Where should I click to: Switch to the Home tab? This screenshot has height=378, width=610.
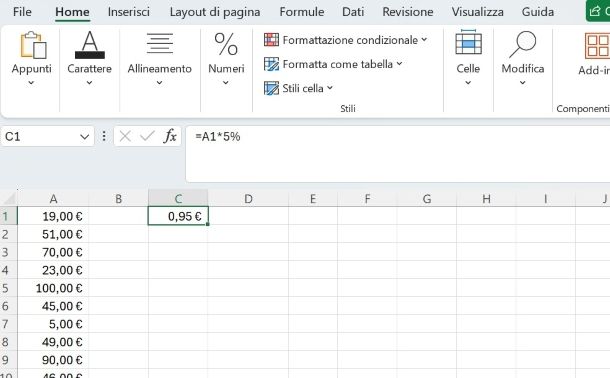coord(72,12)
